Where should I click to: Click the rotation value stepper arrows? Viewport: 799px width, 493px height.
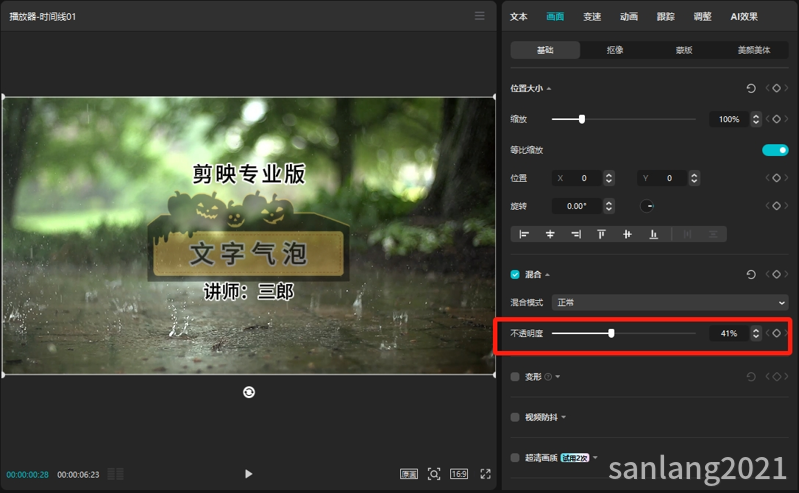pyautogui.click(x=608, y=206)
